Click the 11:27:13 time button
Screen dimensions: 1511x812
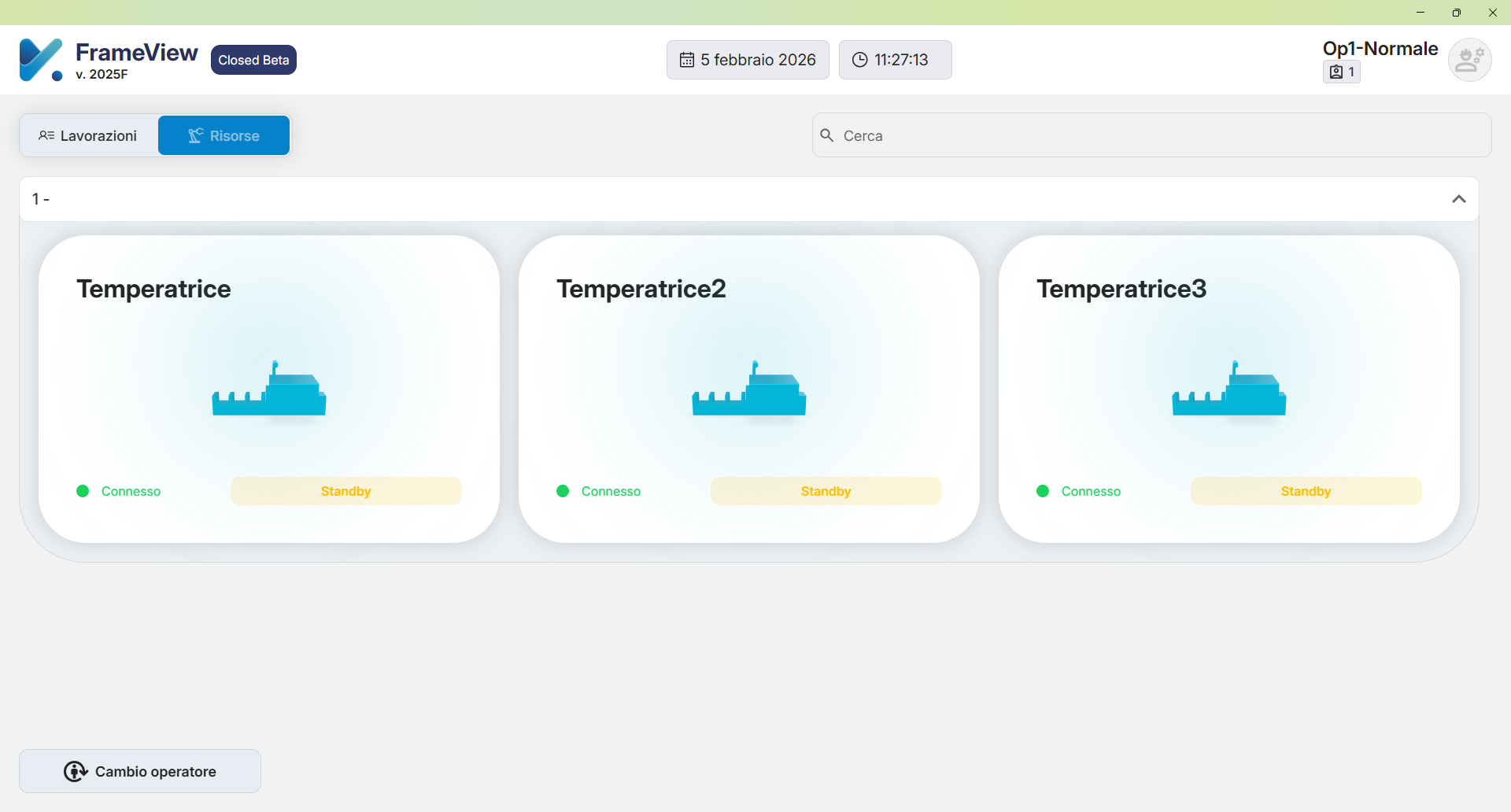pos(896,60)
